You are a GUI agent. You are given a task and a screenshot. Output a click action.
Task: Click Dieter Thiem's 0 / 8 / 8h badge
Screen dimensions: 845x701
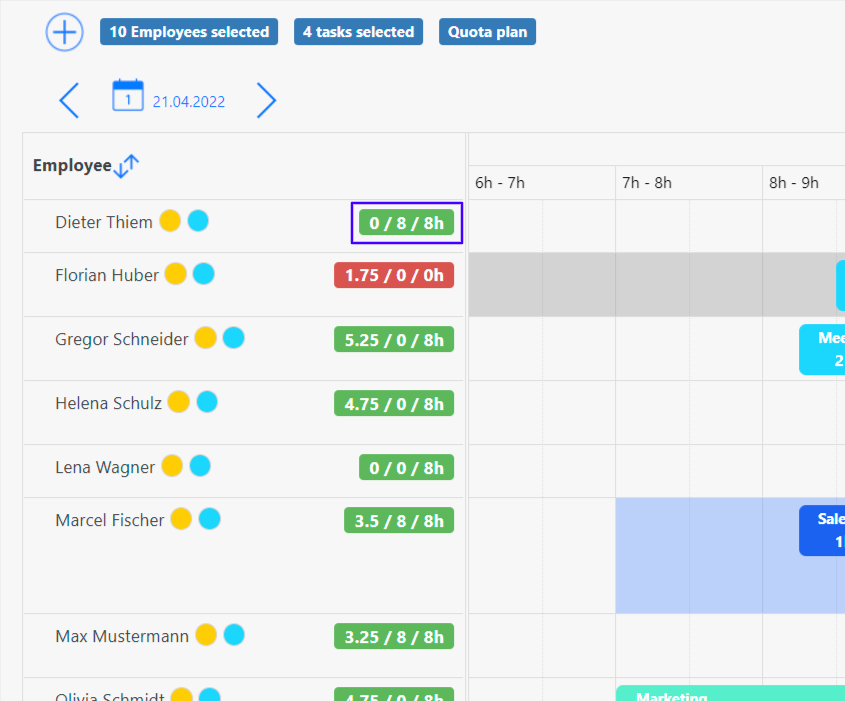[406, 222]
